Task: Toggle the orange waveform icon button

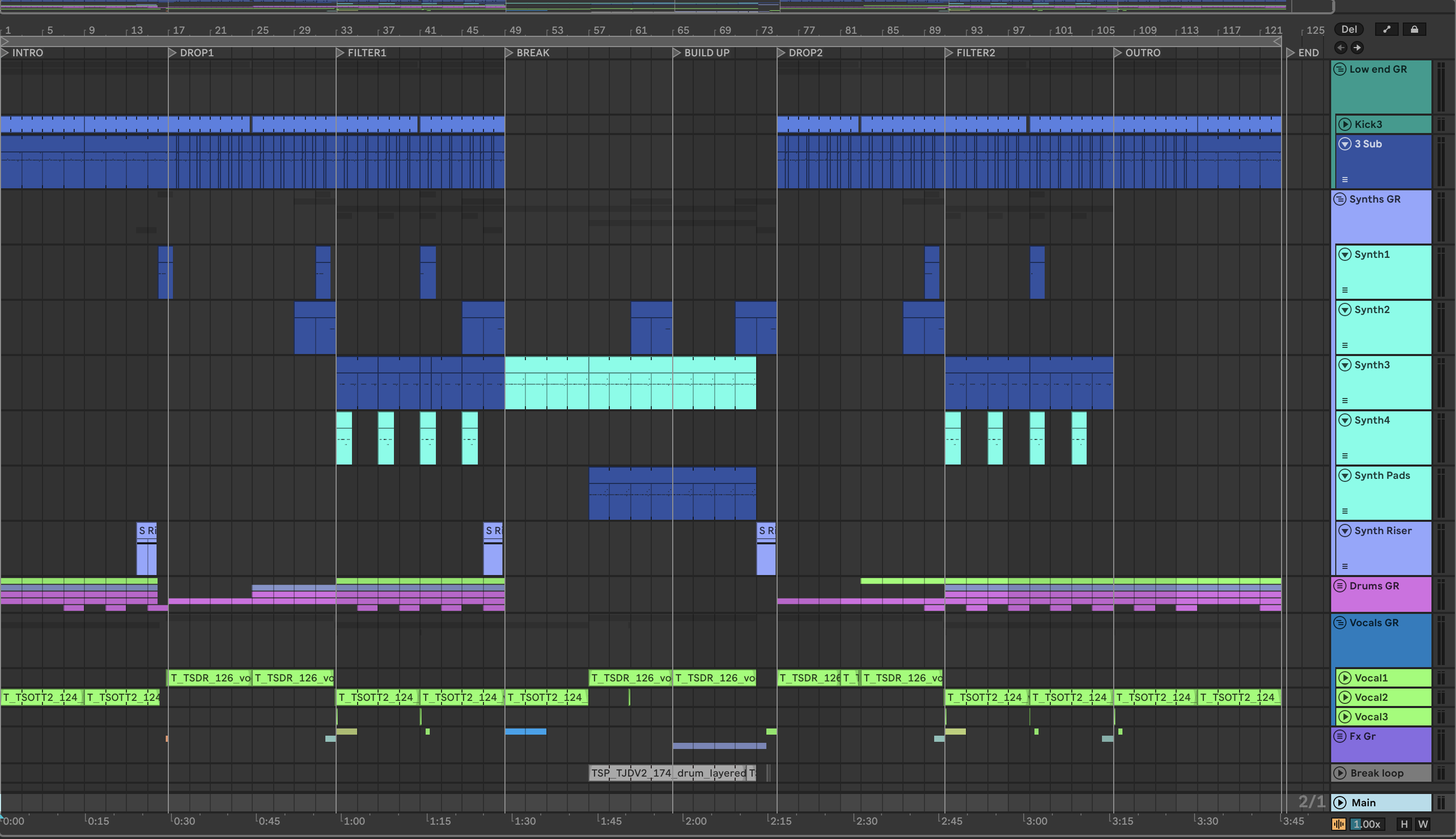Action: pyautogui.click(x=1338, y=825)
